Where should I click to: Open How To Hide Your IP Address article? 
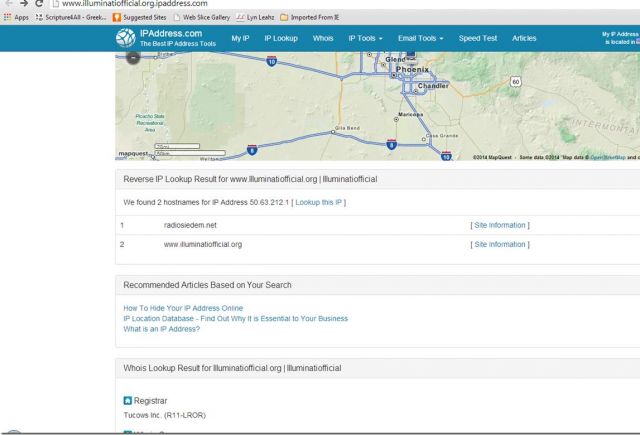pos(183,308)
